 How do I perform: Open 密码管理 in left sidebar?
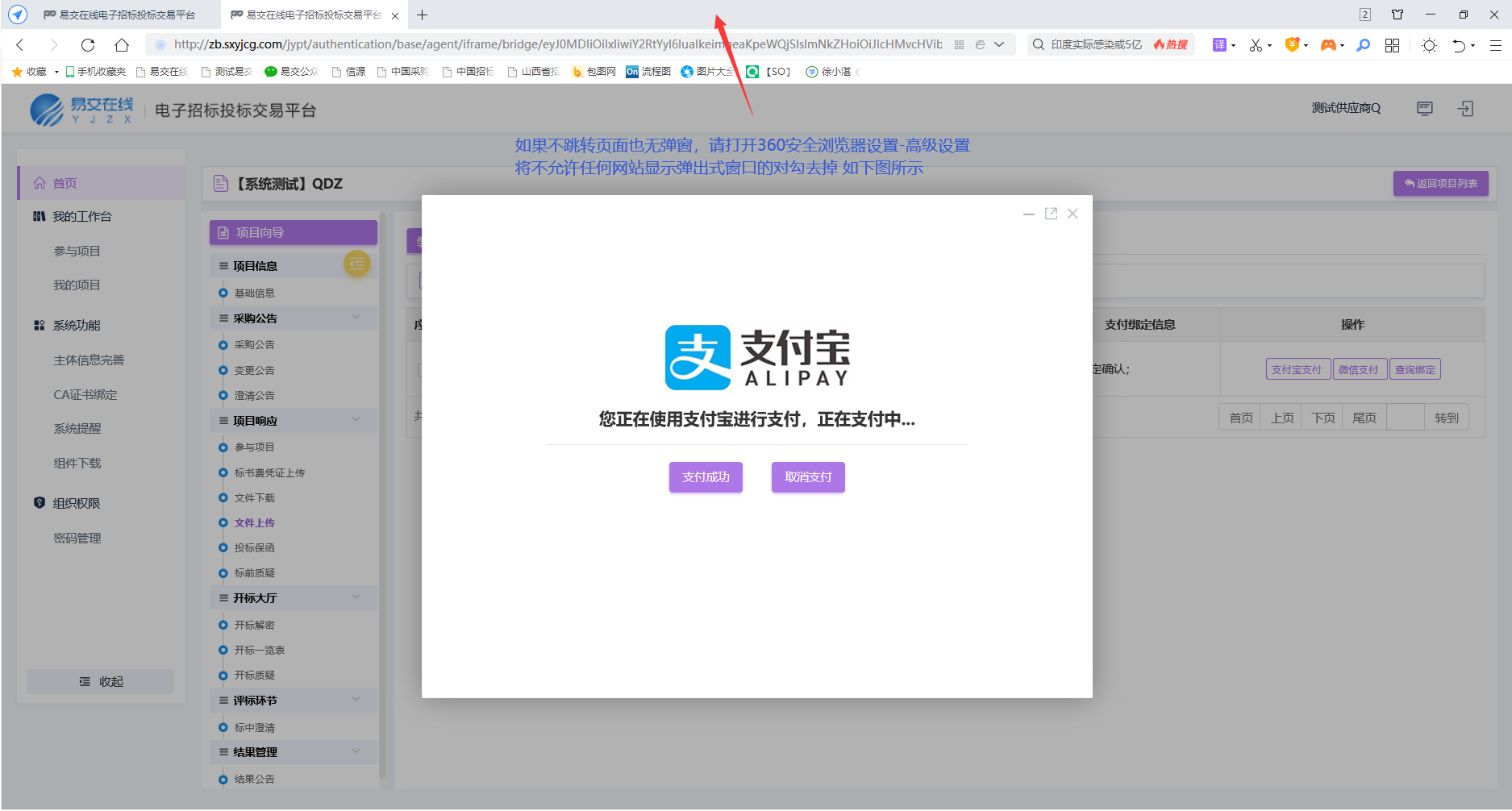[x=77, y=538]
